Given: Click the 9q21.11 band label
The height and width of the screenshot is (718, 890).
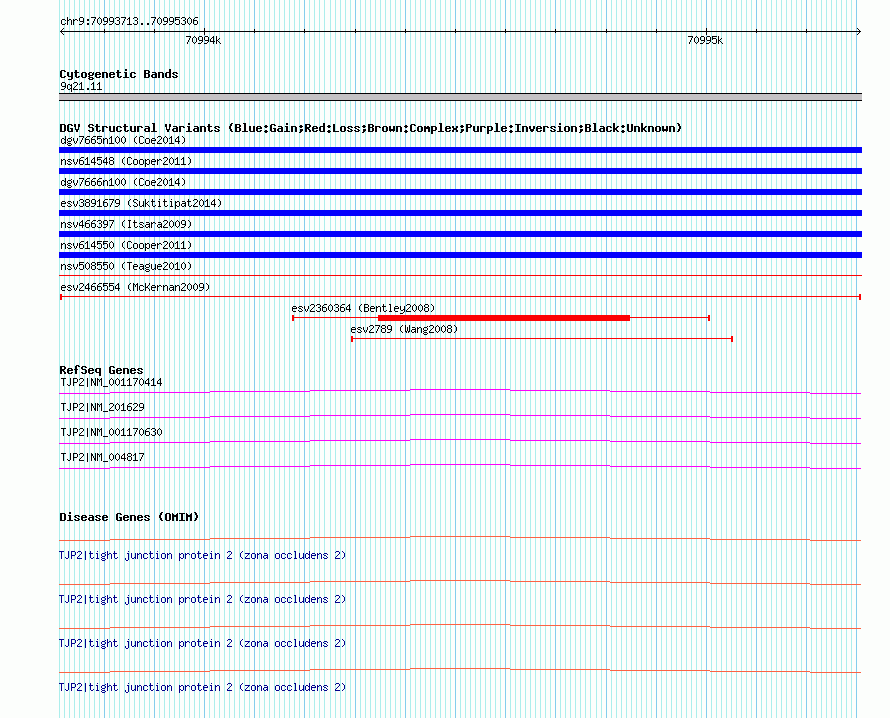Looking at the screenshot, I should click(x=81, y=86).
